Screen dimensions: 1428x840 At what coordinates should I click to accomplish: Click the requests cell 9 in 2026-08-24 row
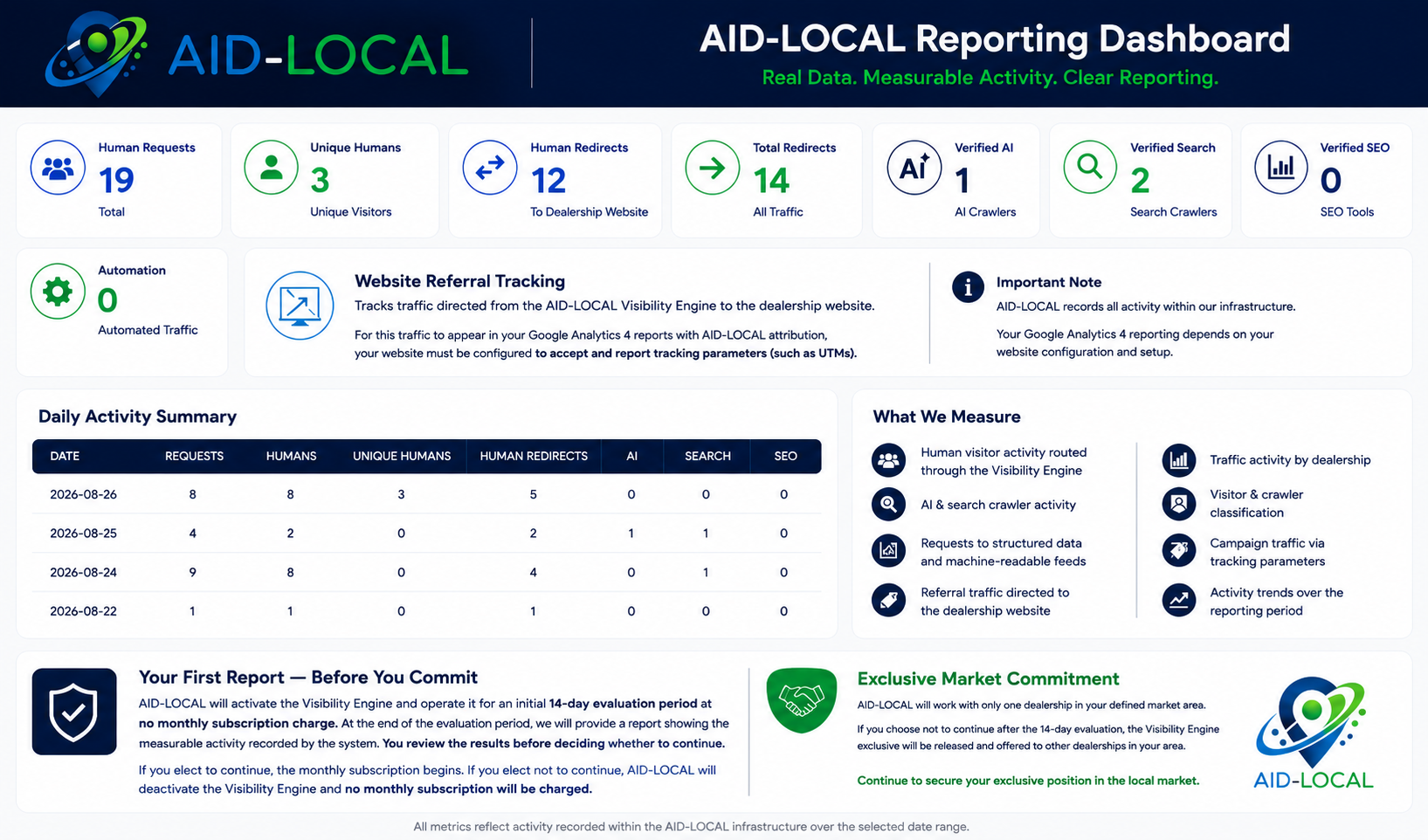[193, 573]
